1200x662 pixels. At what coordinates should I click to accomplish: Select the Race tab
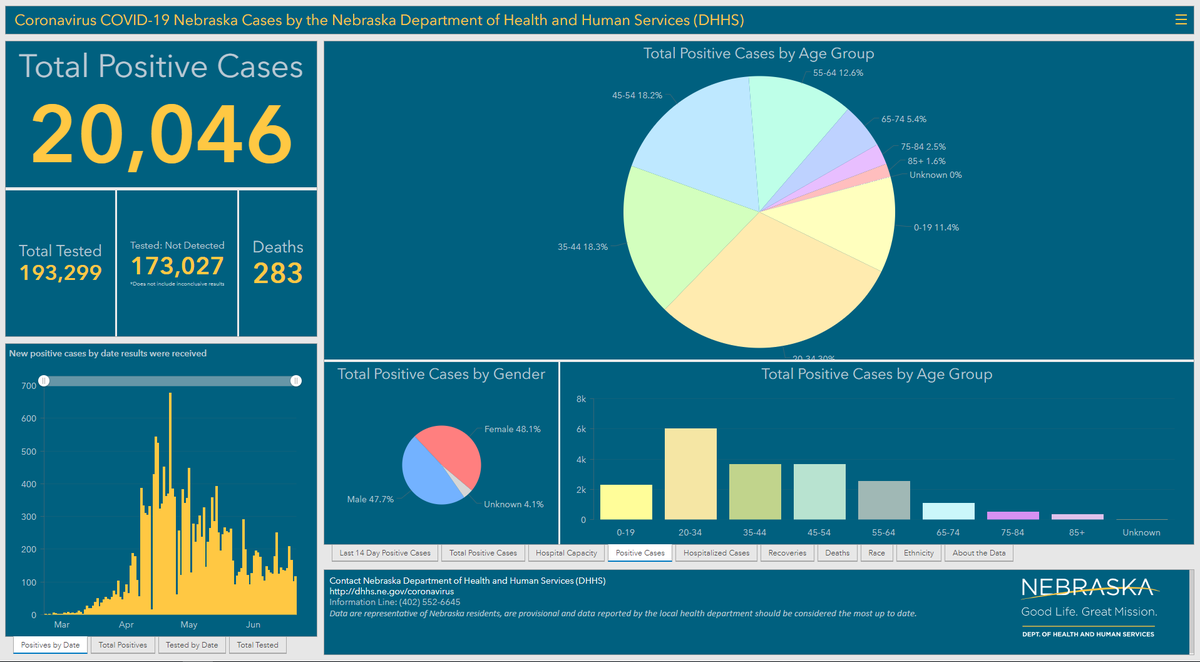pyautogui.click(x=877, y=553)
